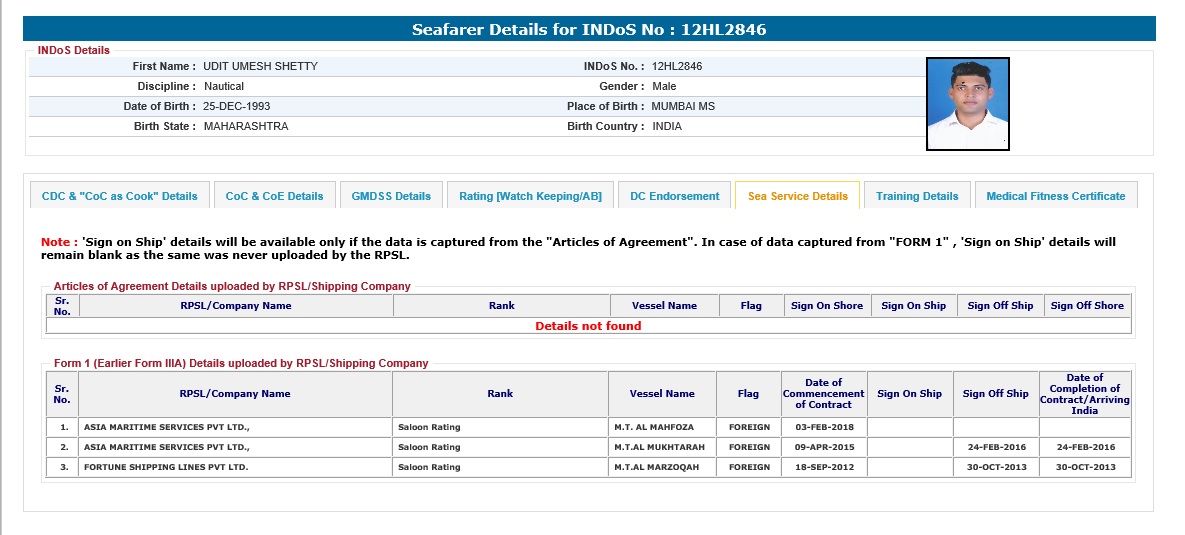Screen dimensions: 1185x535
Task: Click the 03-FEB-2018 commencement date cell
Action: (823, 427)
